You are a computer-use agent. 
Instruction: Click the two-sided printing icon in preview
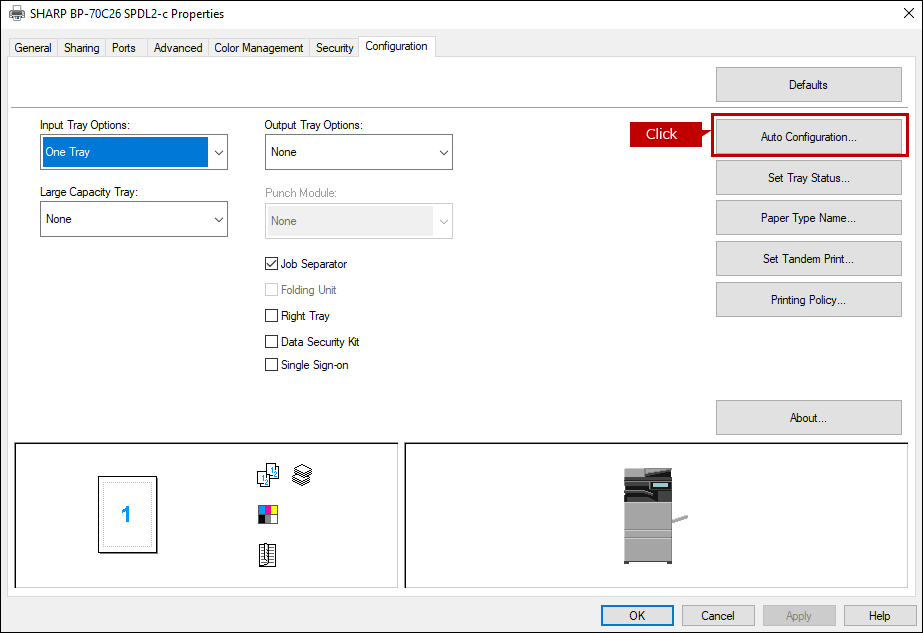pyautogui.click(x=267, y=476)
